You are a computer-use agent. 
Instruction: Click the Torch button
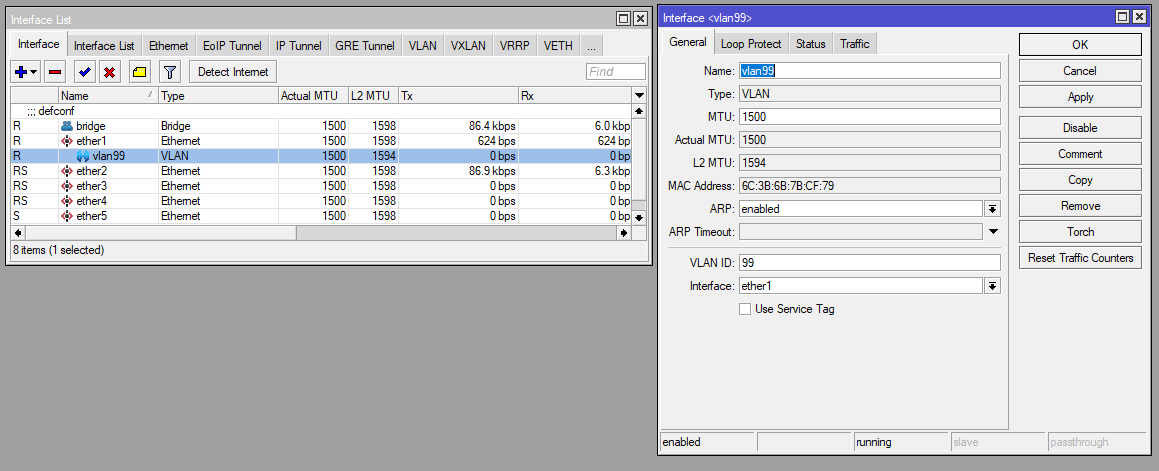click(x=1080, y=231)
